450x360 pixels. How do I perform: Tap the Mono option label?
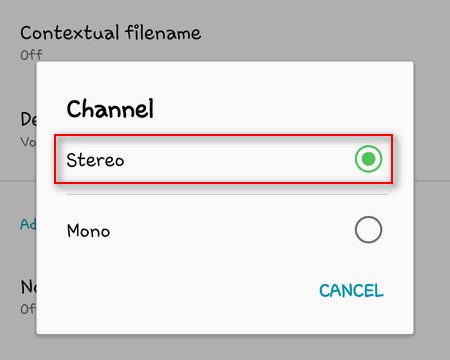[x=88, y=231]
